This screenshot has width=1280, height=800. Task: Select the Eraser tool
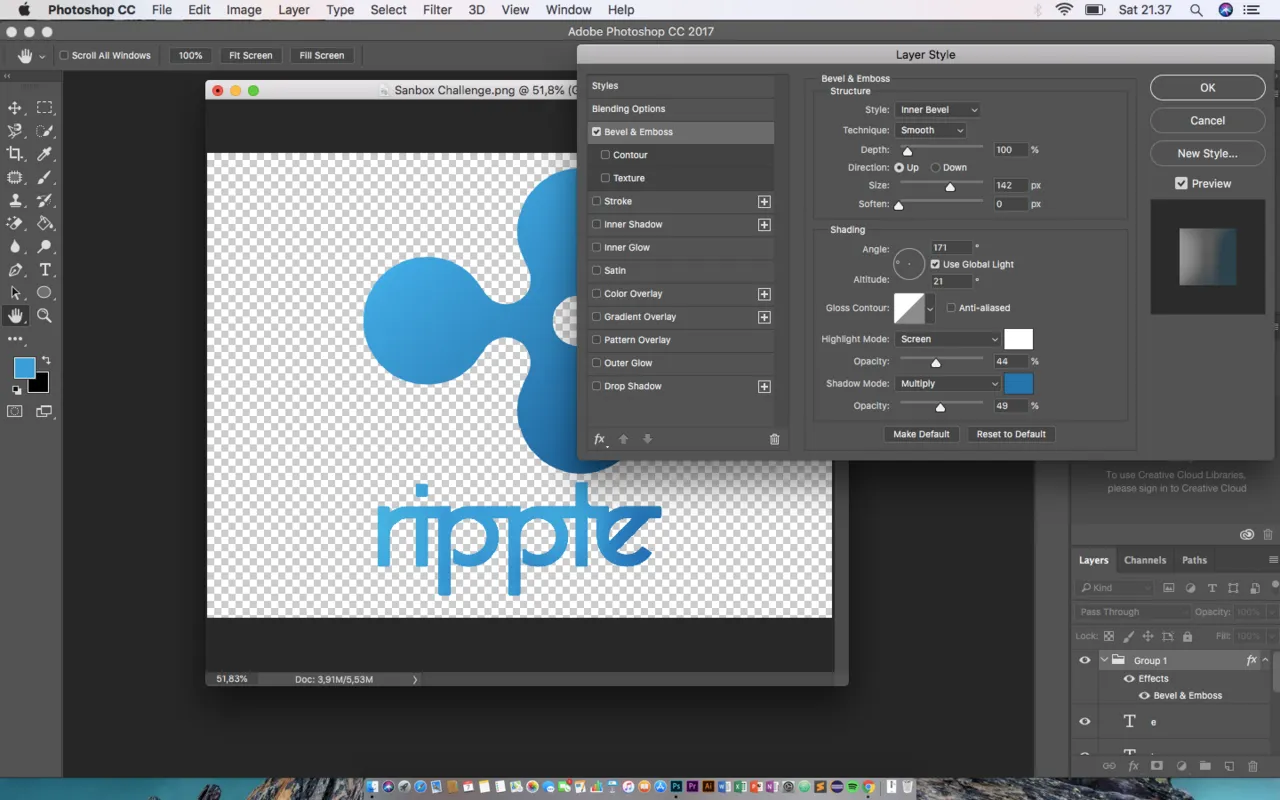click(x=15, y=223)
